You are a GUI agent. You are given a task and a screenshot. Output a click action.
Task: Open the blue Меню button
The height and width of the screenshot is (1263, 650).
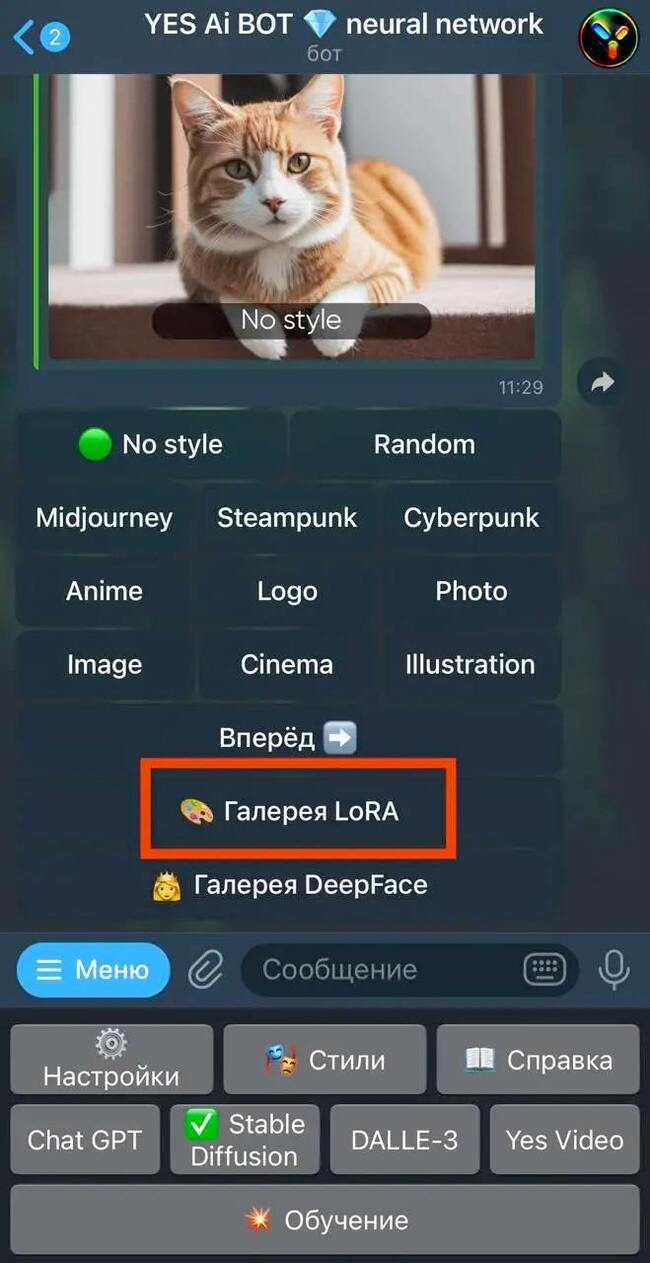click(x=94, y=969)
